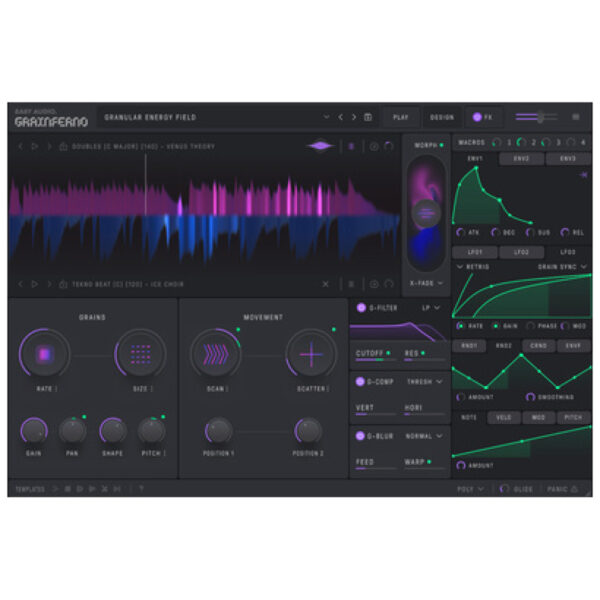Screen dimensions: 600x600
Task: Go to the next preset
Action: coord(354,117)
